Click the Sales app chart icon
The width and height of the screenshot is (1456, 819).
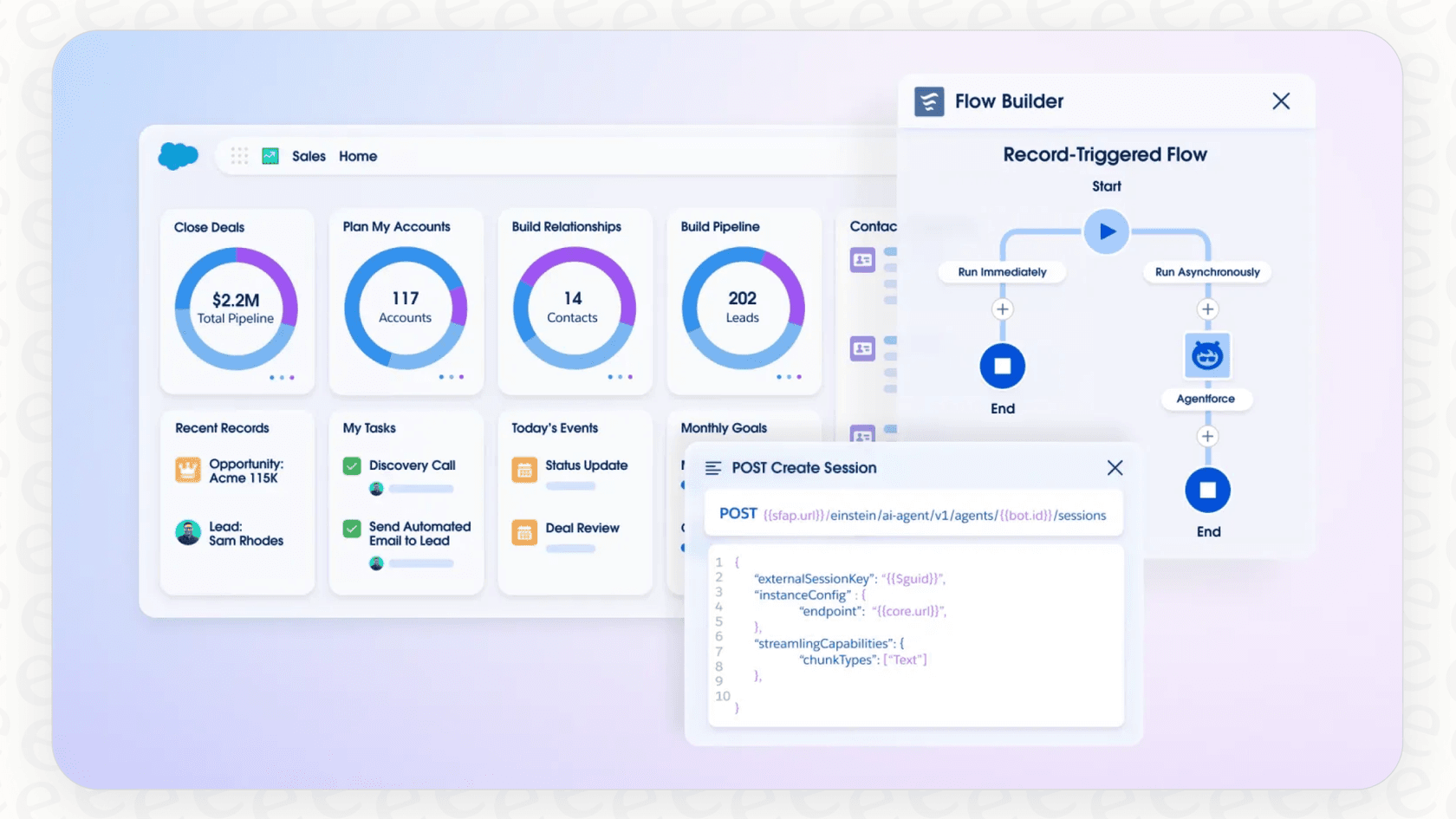(x=270, y=156)
